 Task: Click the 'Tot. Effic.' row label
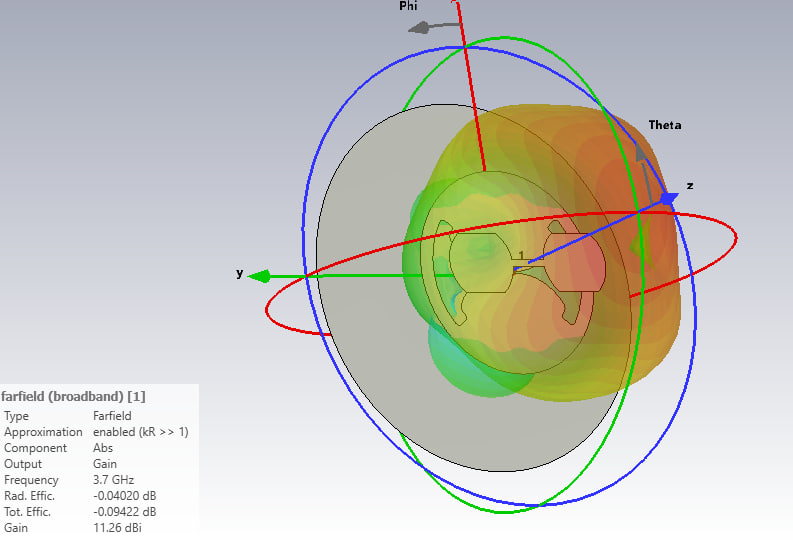coord(27,512)
